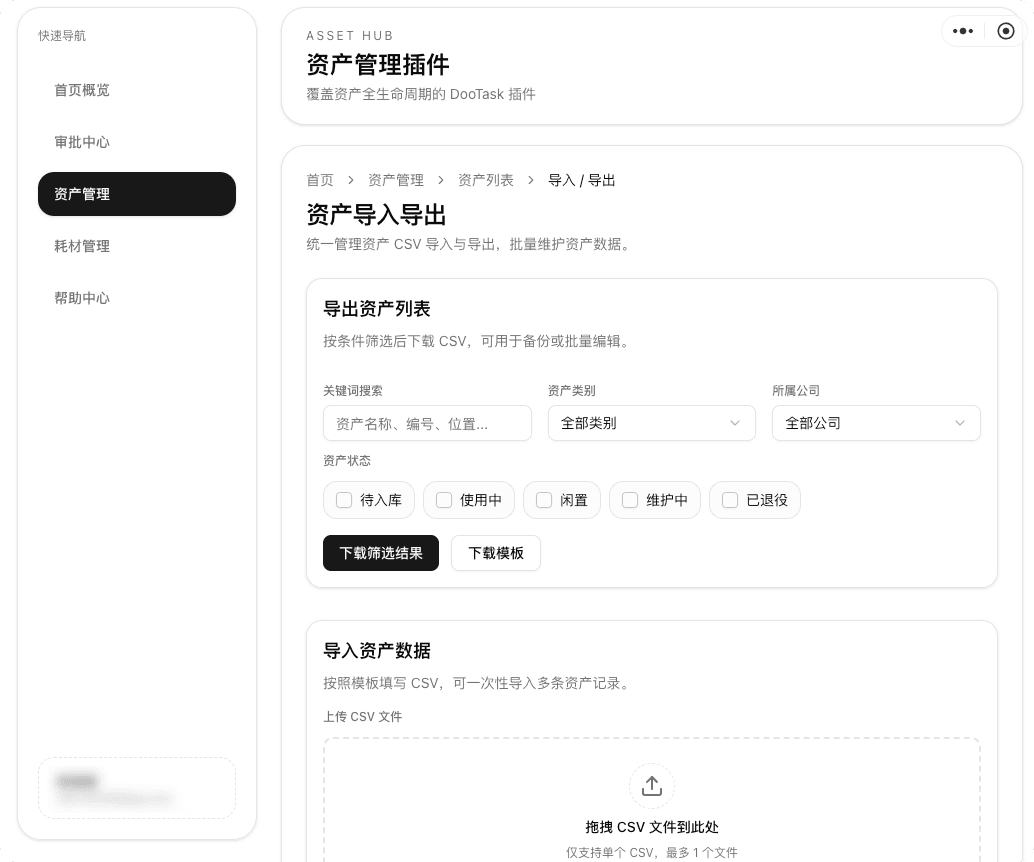Click the 导出资产列表 section title
Viewport: 1034px width, 862px height.
377,309
